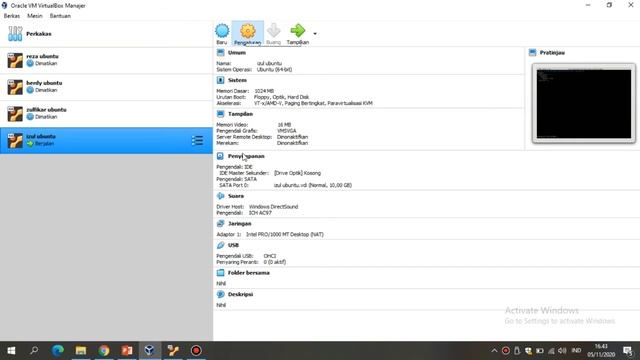Select the zulfikar ubuntu VM entry
Screen dimensions: 640x360
106,114
